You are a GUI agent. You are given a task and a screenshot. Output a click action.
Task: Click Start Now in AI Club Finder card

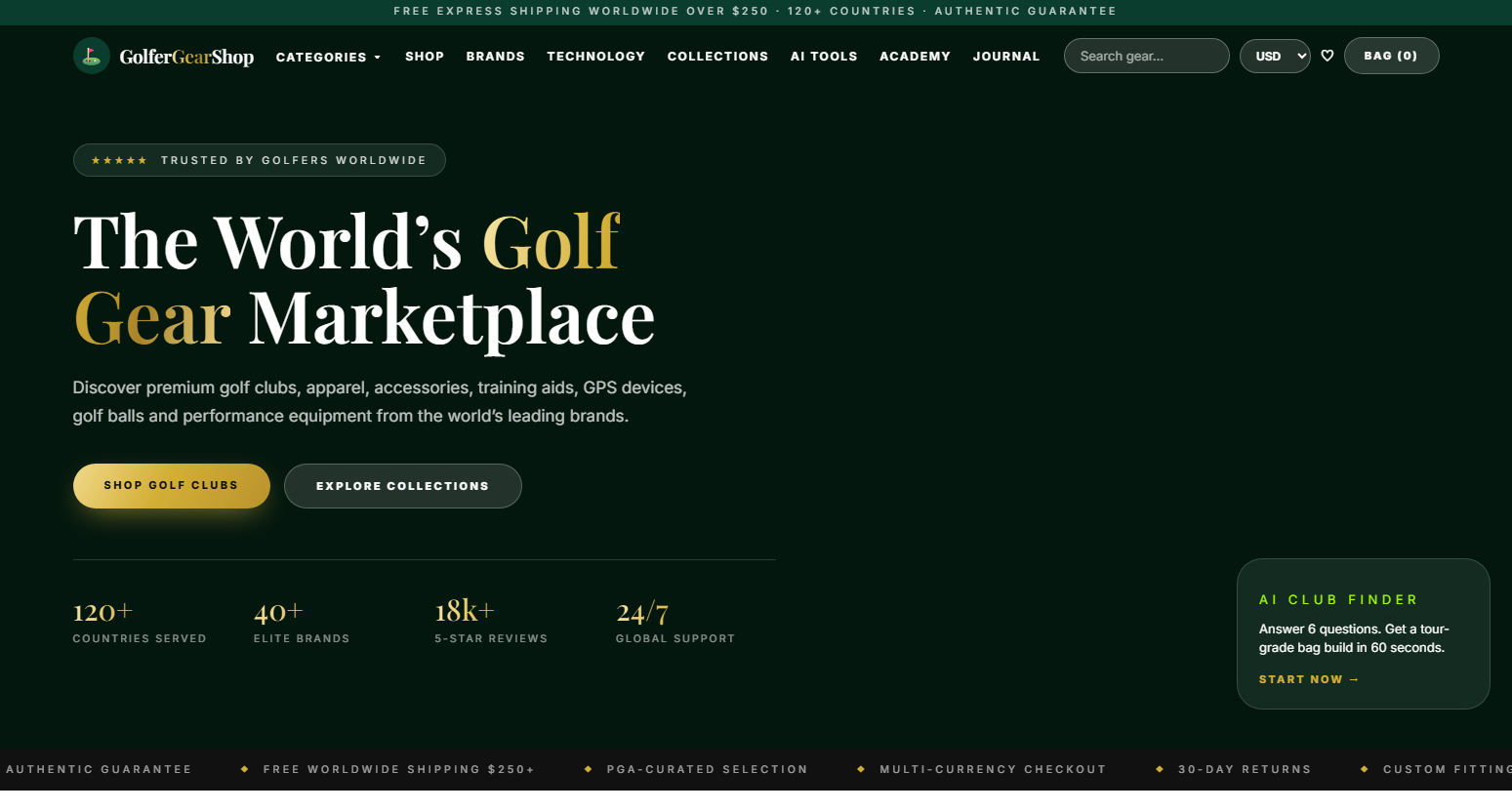(x=1309, y=679)
